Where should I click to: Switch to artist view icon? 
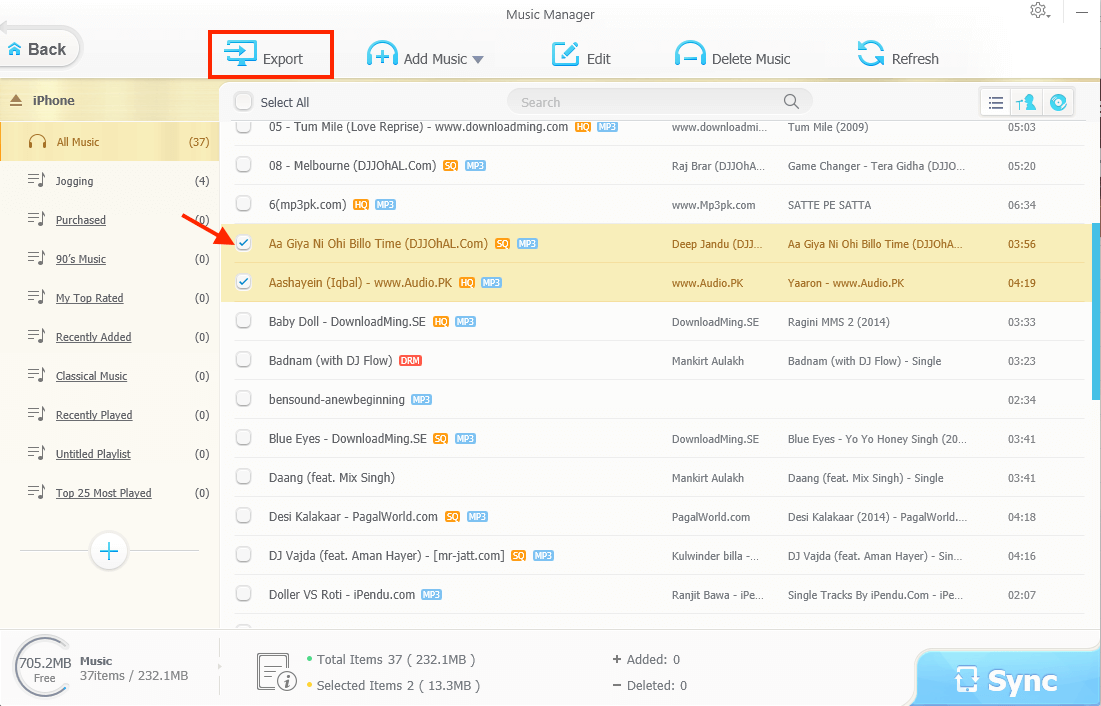[x=1026, y=103]
